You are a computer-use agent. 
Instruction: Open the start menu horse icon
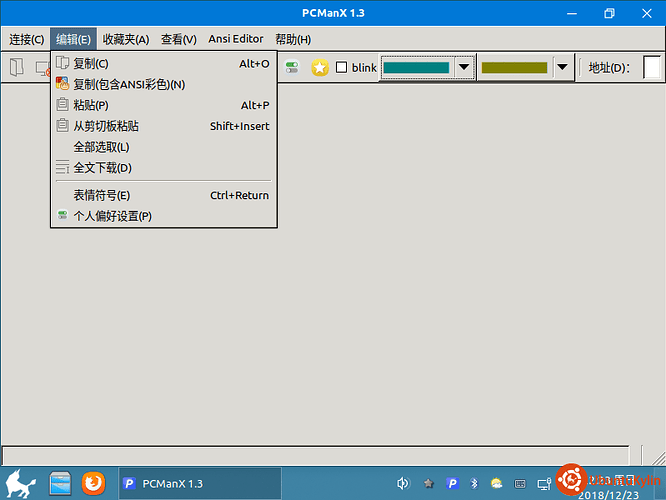click(20, 483)
